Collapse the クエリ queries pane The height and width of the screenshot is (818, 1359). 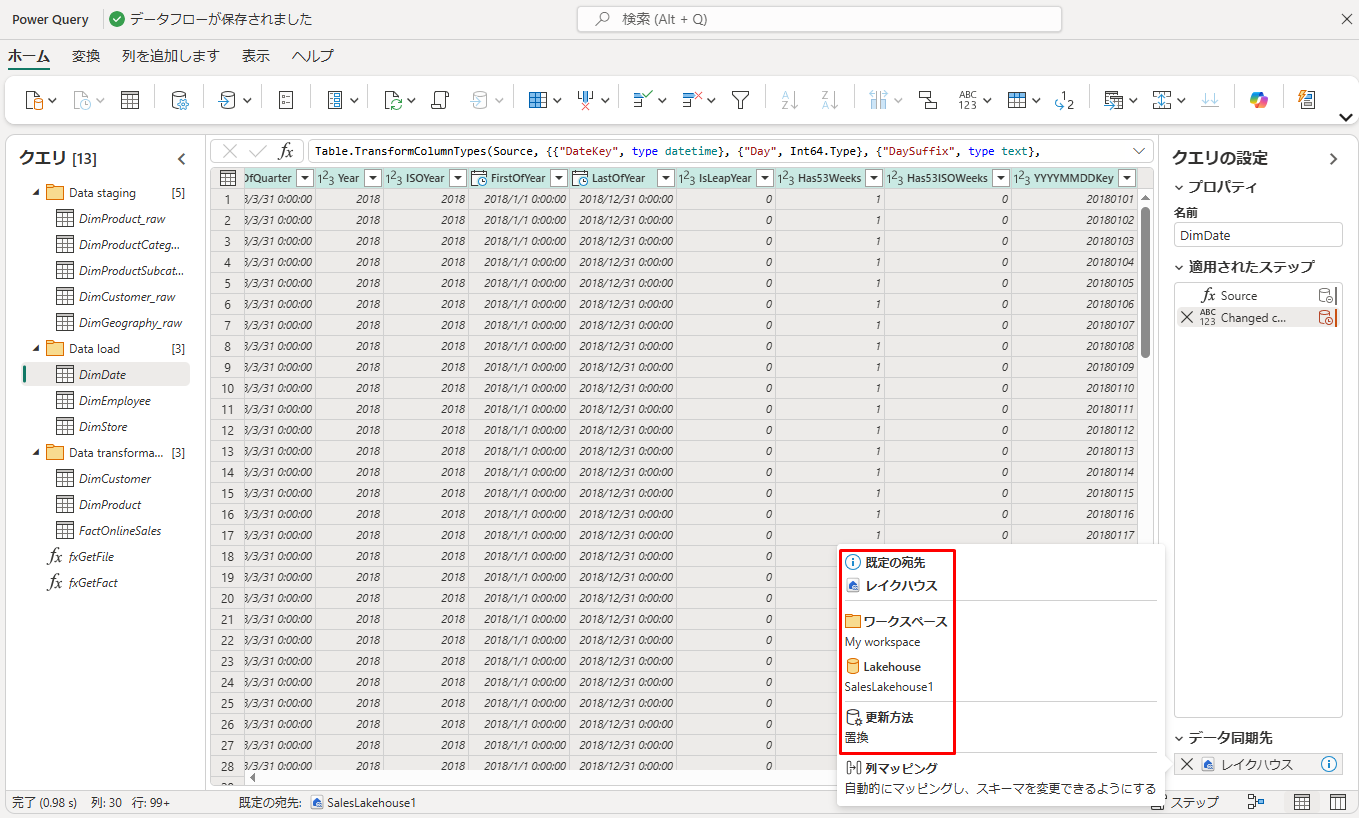pyautogui.click(x=181, y=158)
